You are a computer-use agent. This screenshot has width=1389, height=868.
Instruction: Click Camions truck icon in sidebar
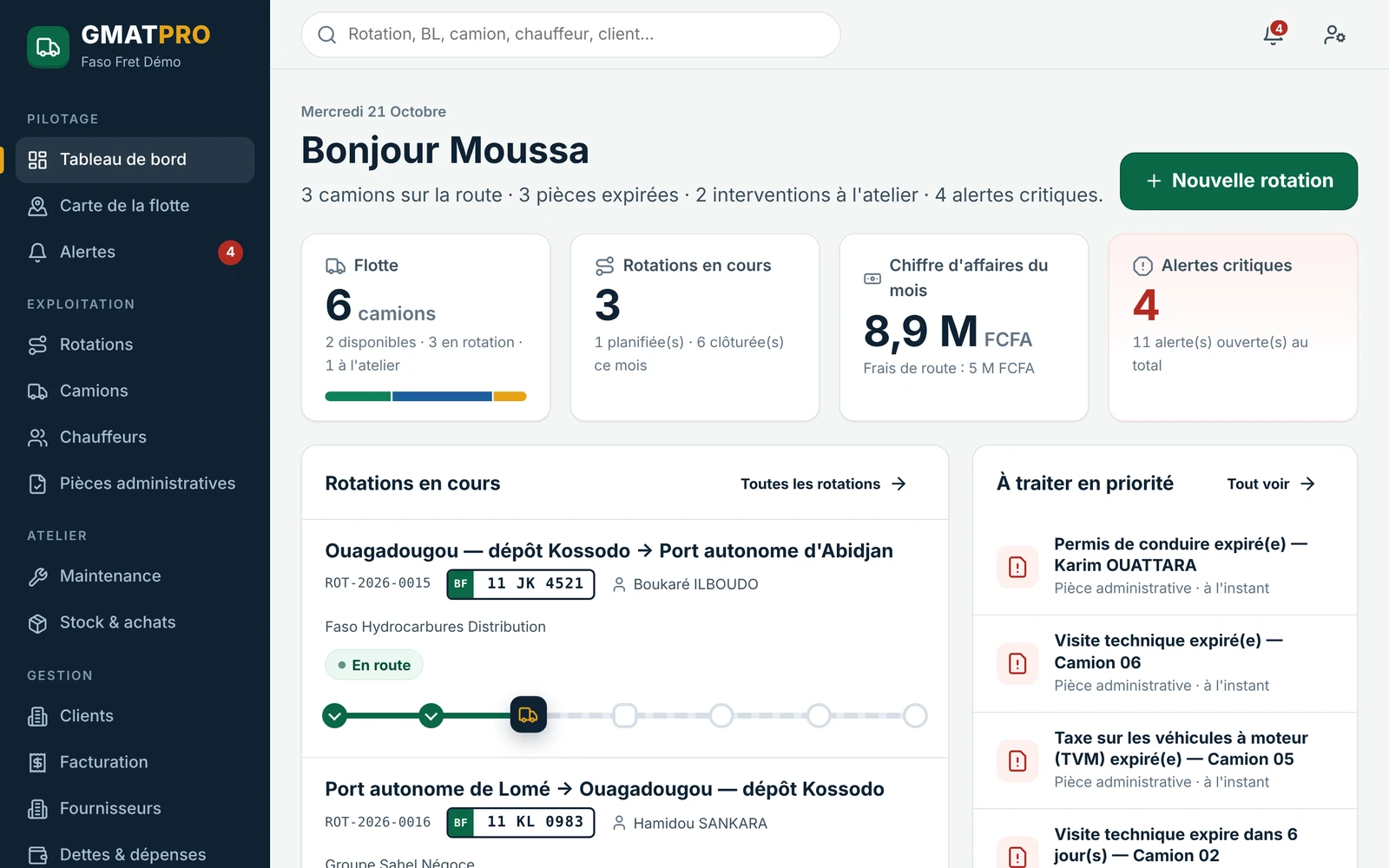point(37,391)
